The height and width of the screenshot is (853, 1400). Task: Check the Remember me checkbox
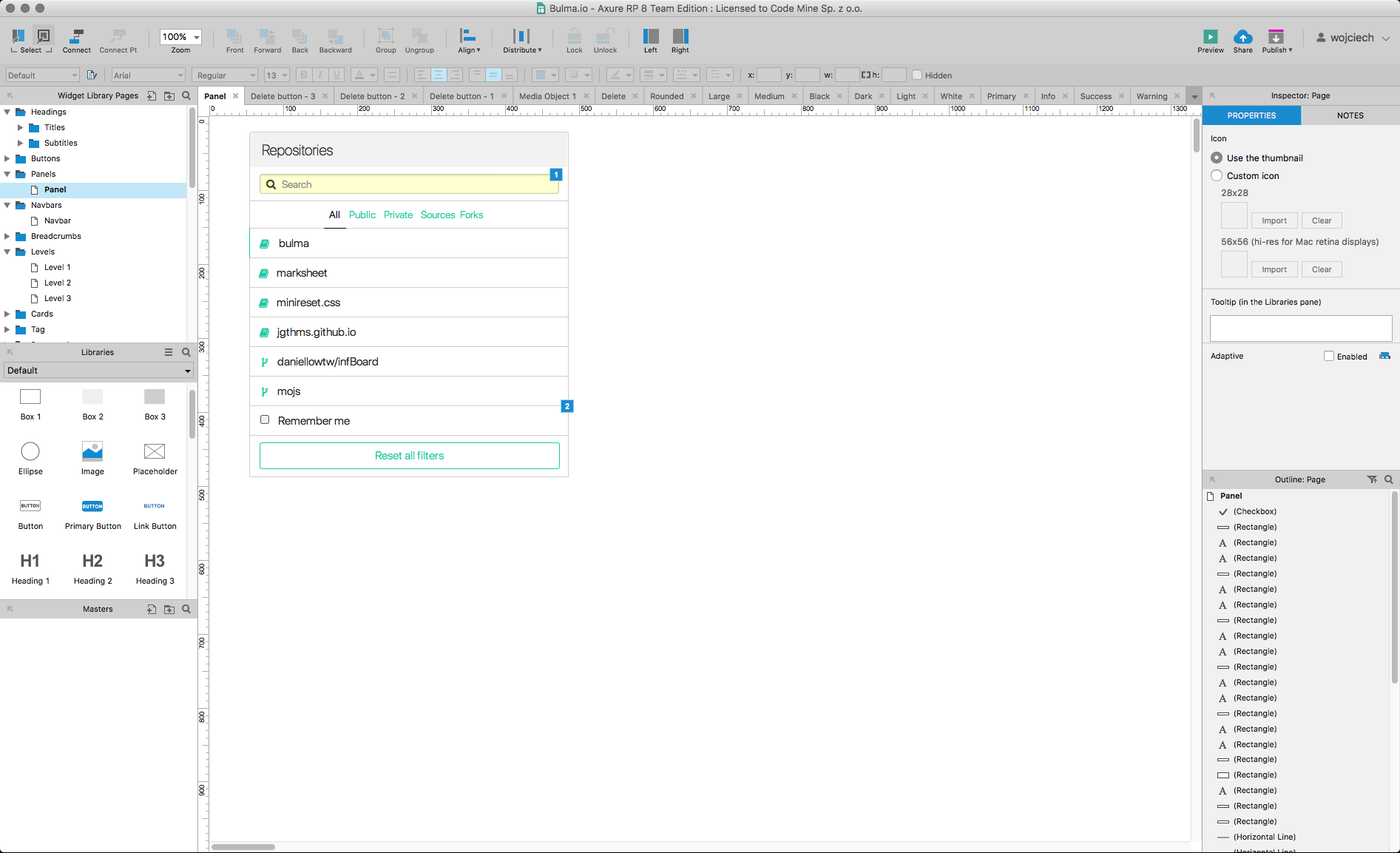pos(265,420)
